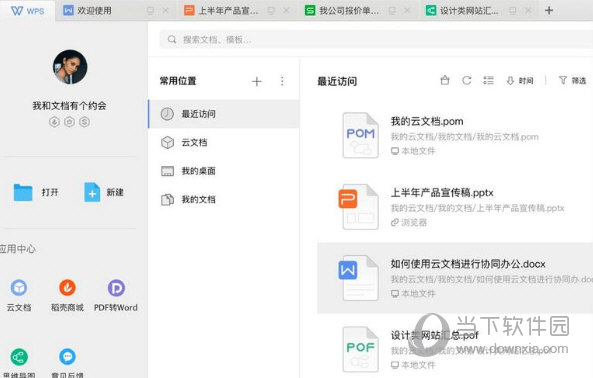The image size is (593, 378).
Task: Launch the PDF转Word app
Action: pyautogui.click(x=116, y=296)
